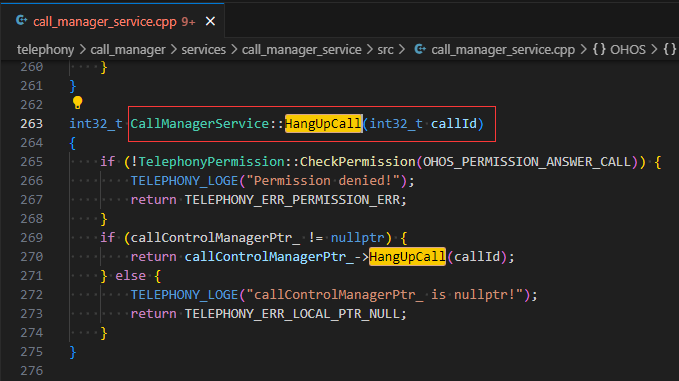Click TELEPHONY_ERR_LOCAL_PTR_NULL constant
Image resolution: width=679 pixels, height=381 pixels.
pos(292,314)
